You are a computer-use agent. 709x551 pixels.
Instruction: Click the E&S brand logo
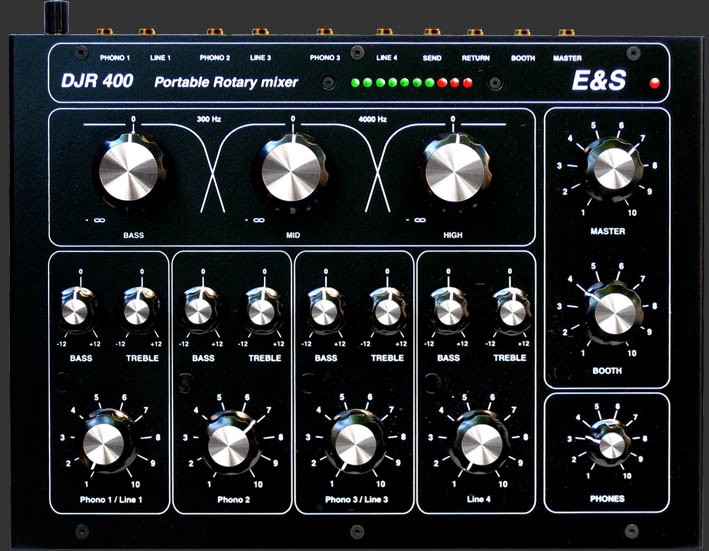(x=599, y=81)
